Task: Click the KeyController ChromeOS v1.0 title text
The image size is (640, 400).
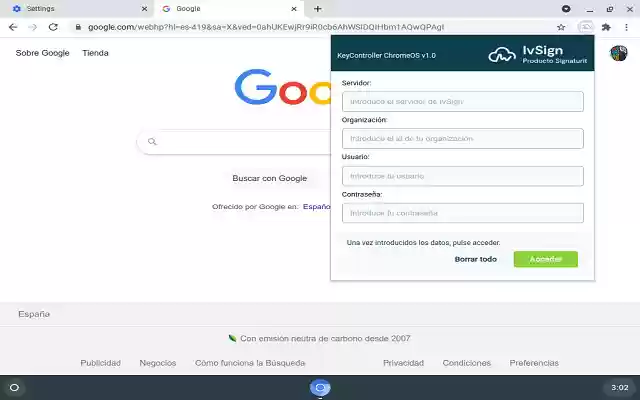Action: coord(386,56)
